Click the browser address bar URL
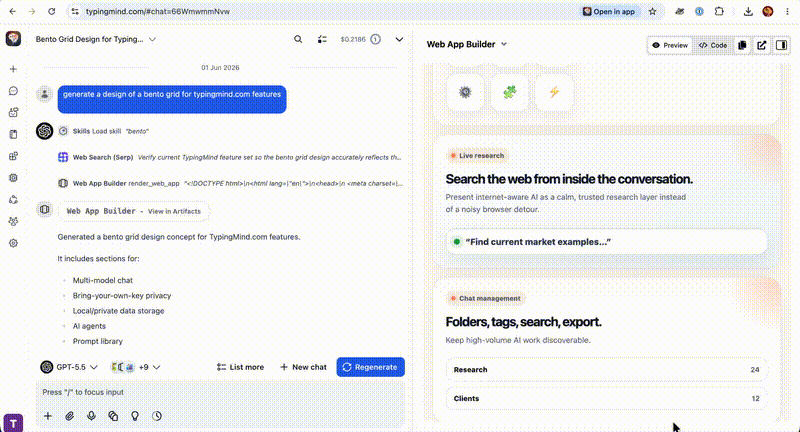800x432 pixels. (x=158, y=11)
